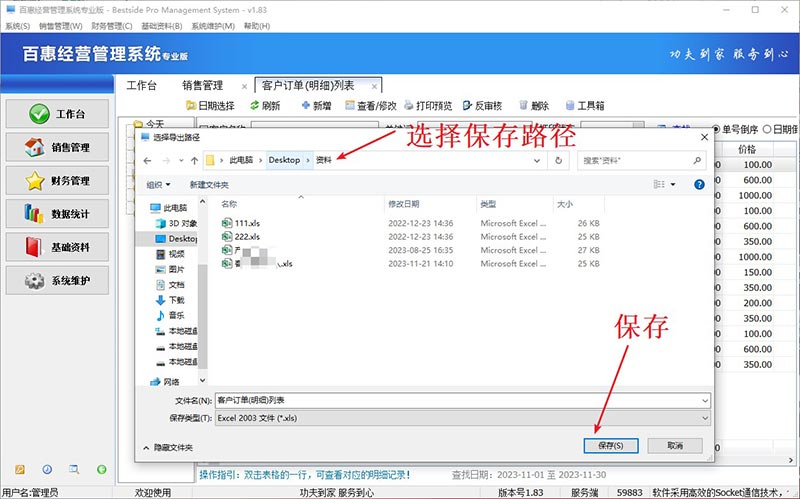Screen dimensions: 800x499
Task: Click the 保存(S) button
Action: pos(611,445)
